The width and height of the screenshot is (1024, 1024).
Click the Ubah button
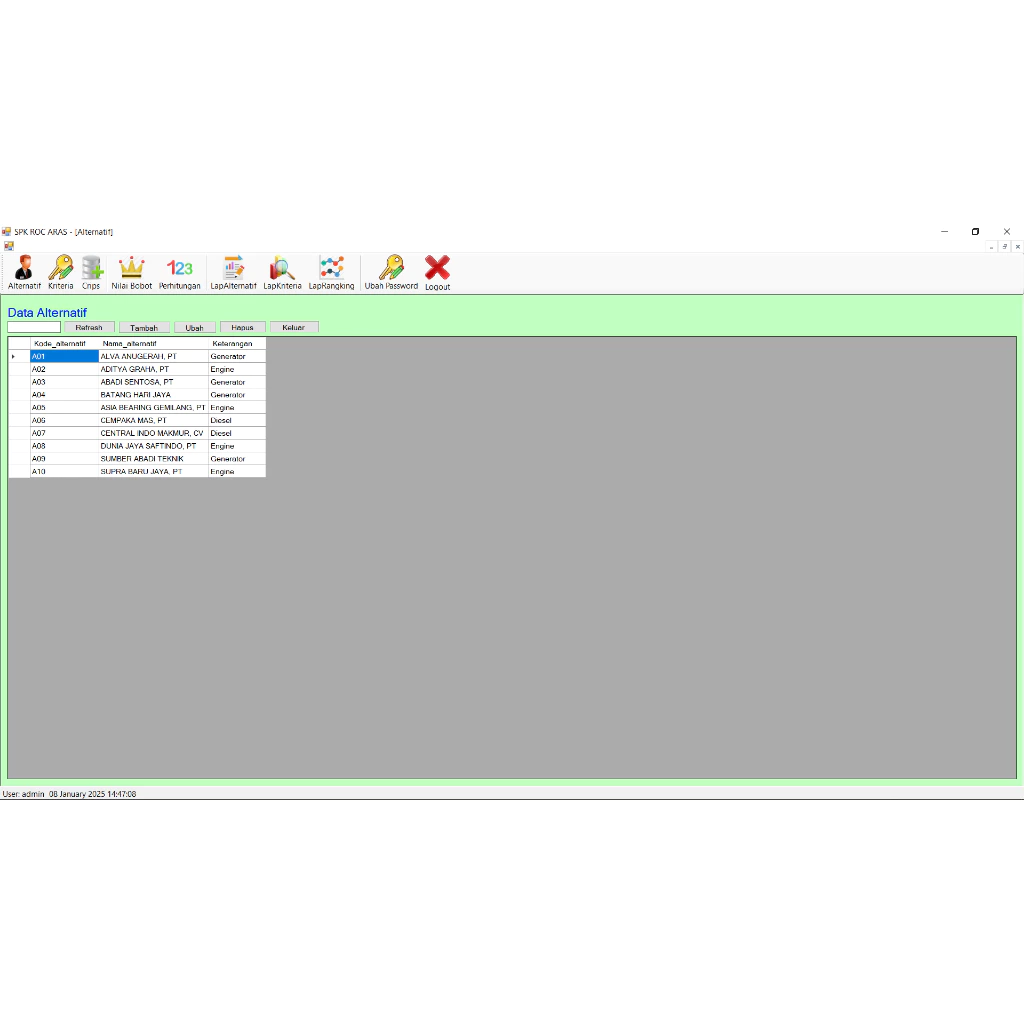195,327
